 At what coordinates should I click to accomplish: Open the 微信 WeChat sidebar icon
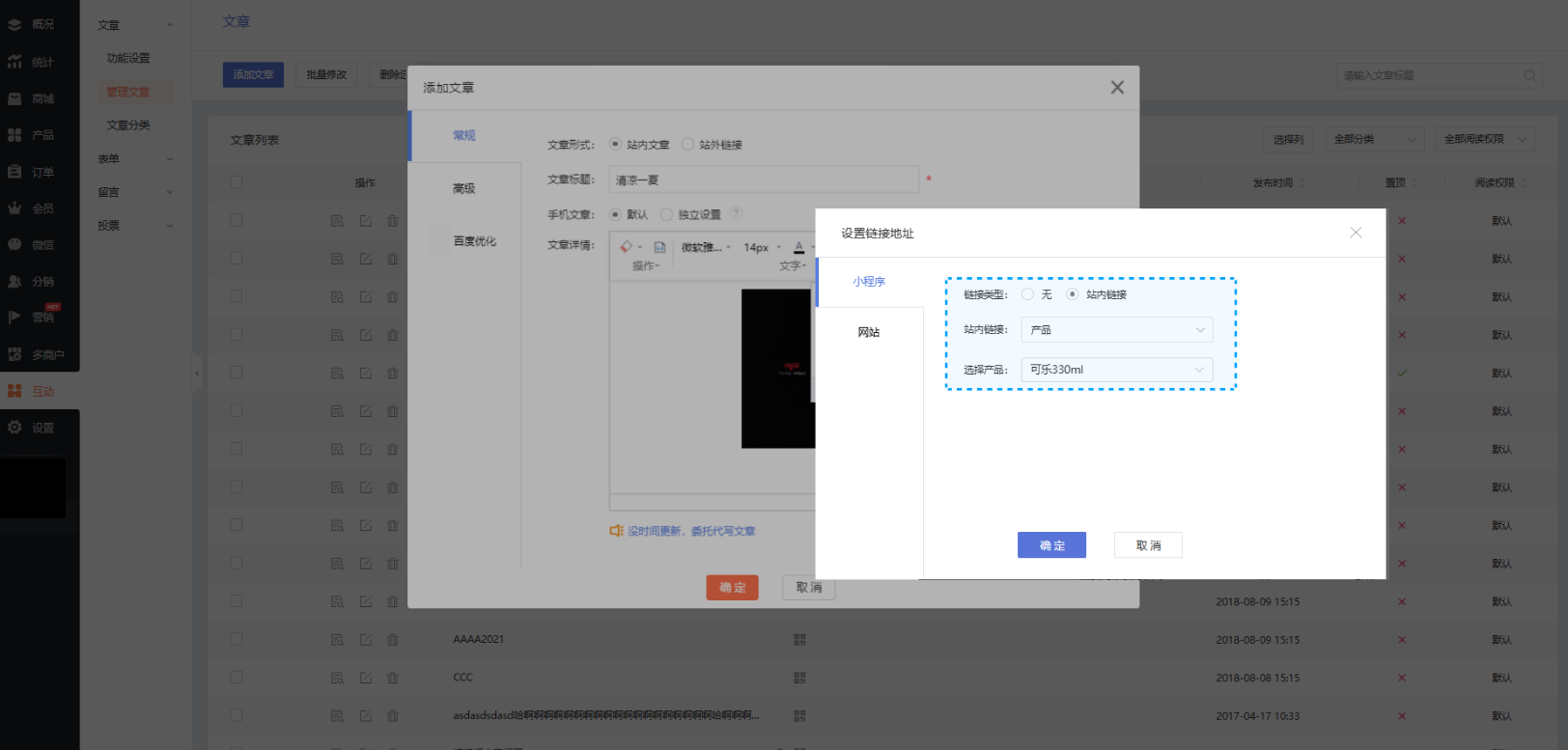pos(14,245)
